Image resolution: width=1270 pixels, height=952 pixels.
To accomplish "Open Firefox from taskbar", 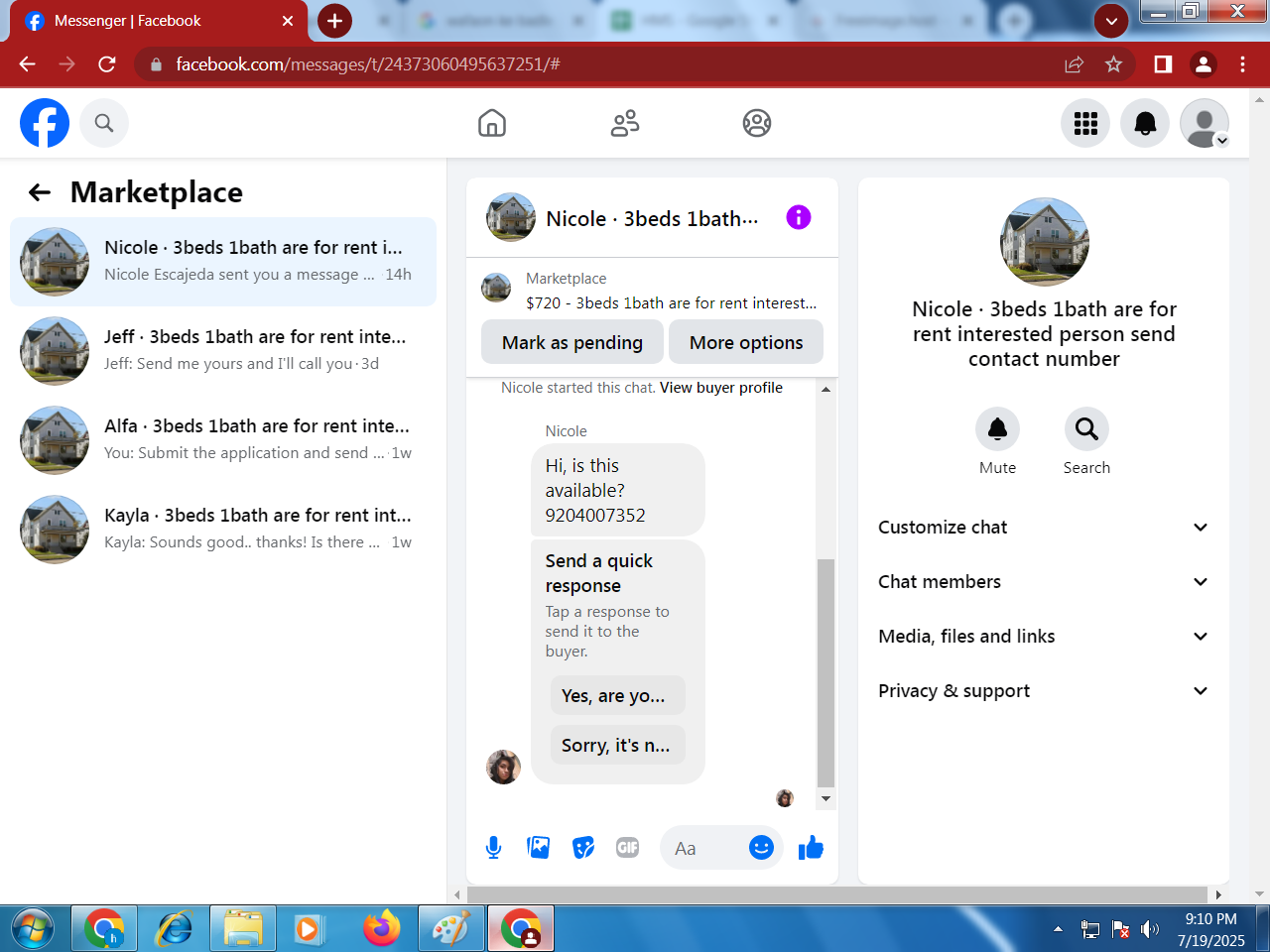I will [381, 929].
